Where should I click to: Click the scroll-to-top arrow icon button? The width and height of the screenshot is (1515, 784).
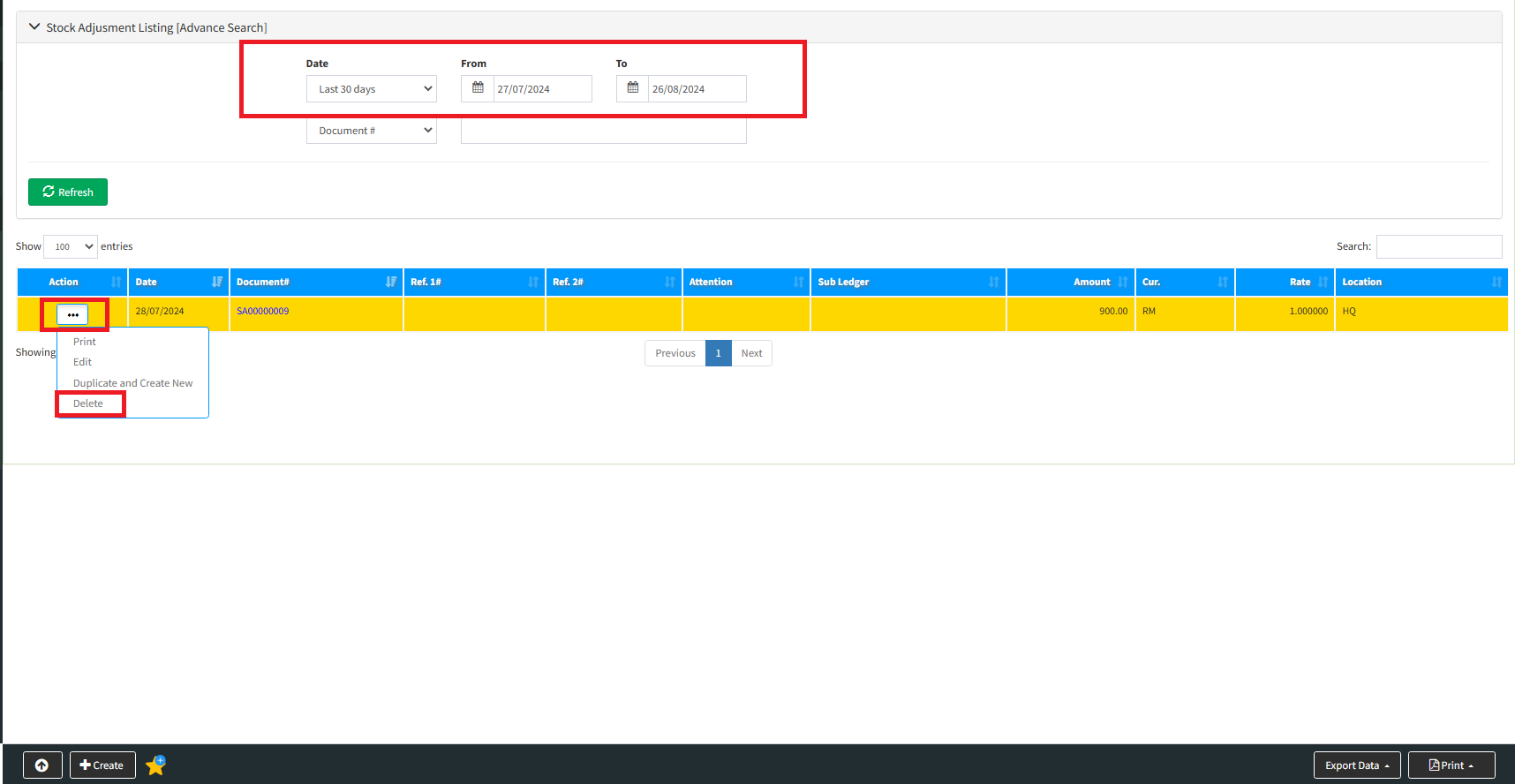coord(42,765)
